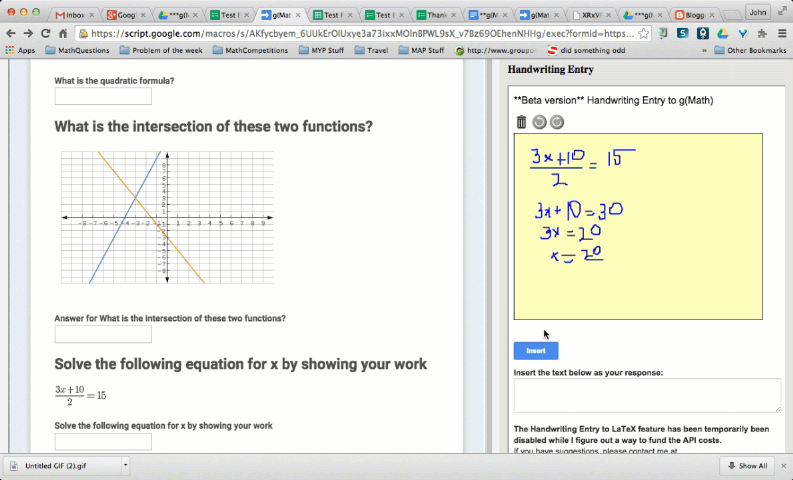Switch to the Thank tab
Viewport: 793px width, 480px height.
(x=436, y=15)
